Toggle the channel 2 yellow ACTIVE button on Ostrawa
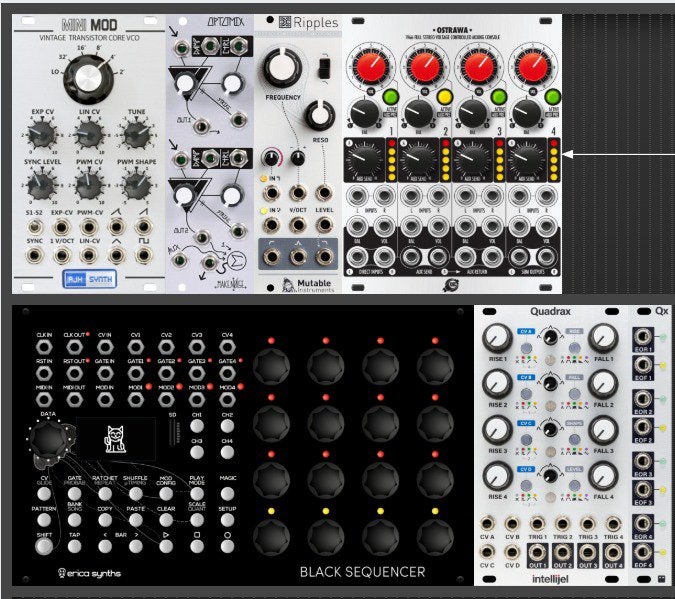Screen dimensions: 675x599 (445, 96)
